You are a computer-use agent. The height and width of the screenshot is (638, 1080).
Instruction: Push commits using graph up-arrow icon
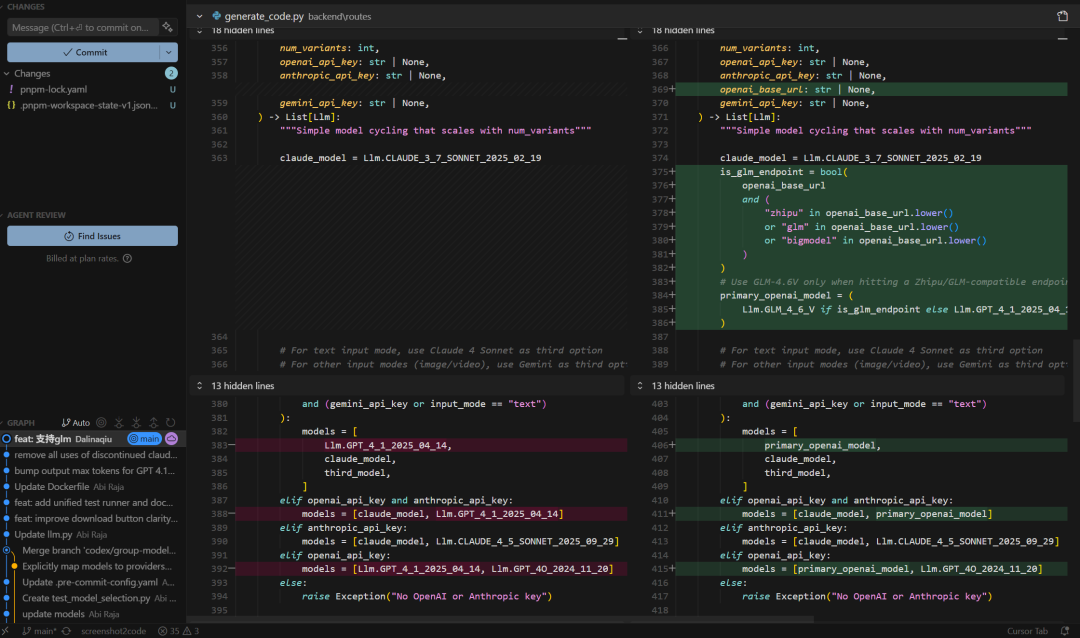[x=153, y=422]
